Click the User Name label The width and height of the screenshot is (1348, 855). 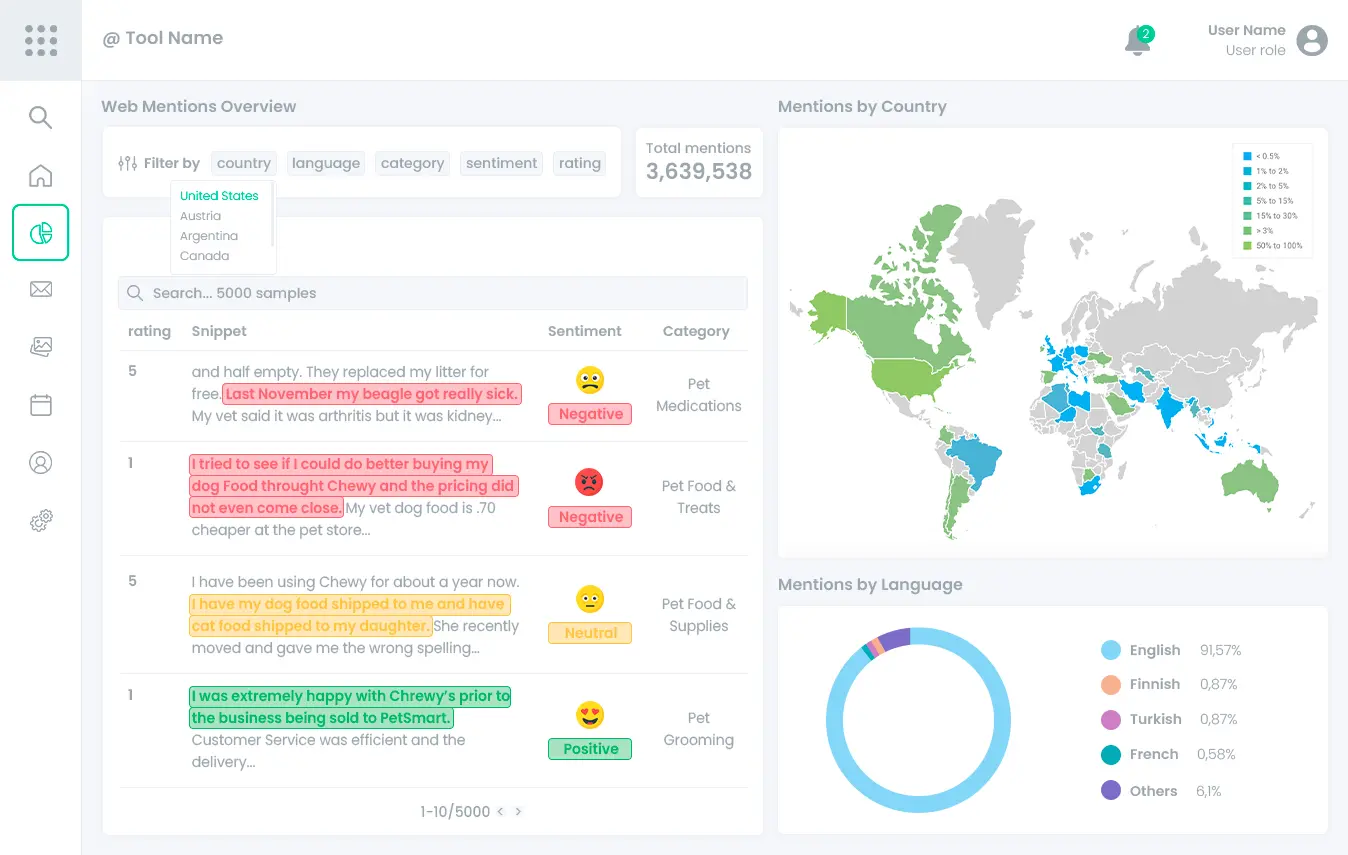[x=1246, y=30]
